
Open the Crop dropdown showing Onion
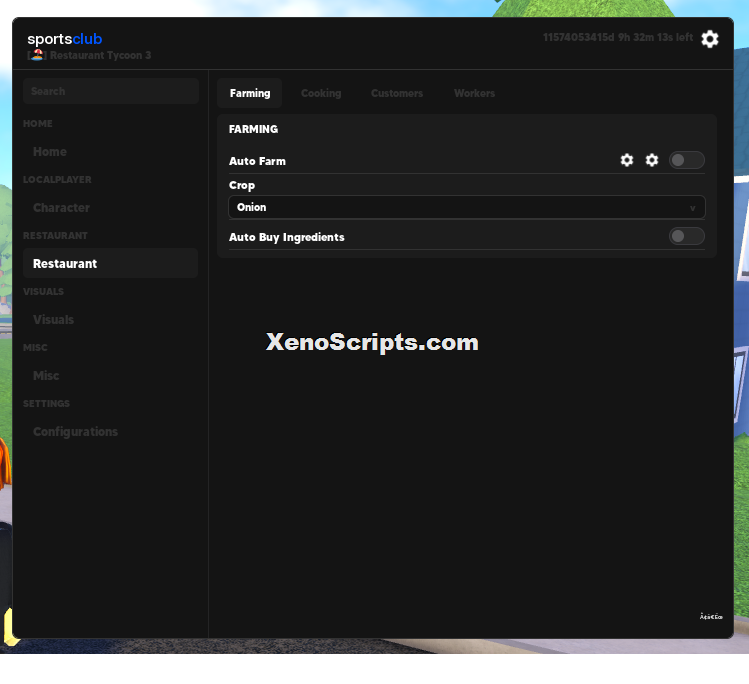click(x=467, y=207)
